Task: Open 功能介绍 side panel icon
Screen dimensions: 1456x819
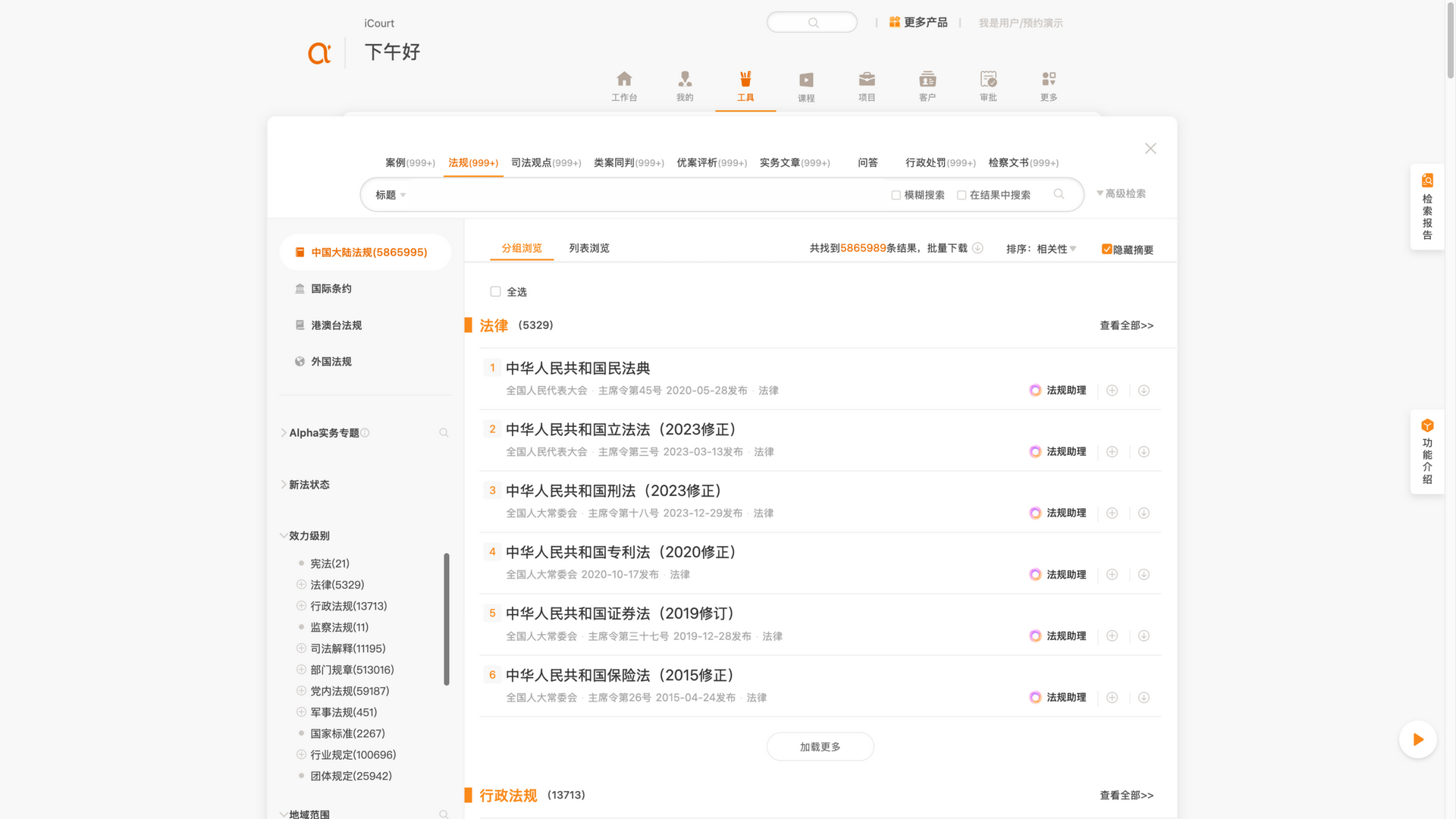Action: pyautogui.click(x=1427, y=425)
